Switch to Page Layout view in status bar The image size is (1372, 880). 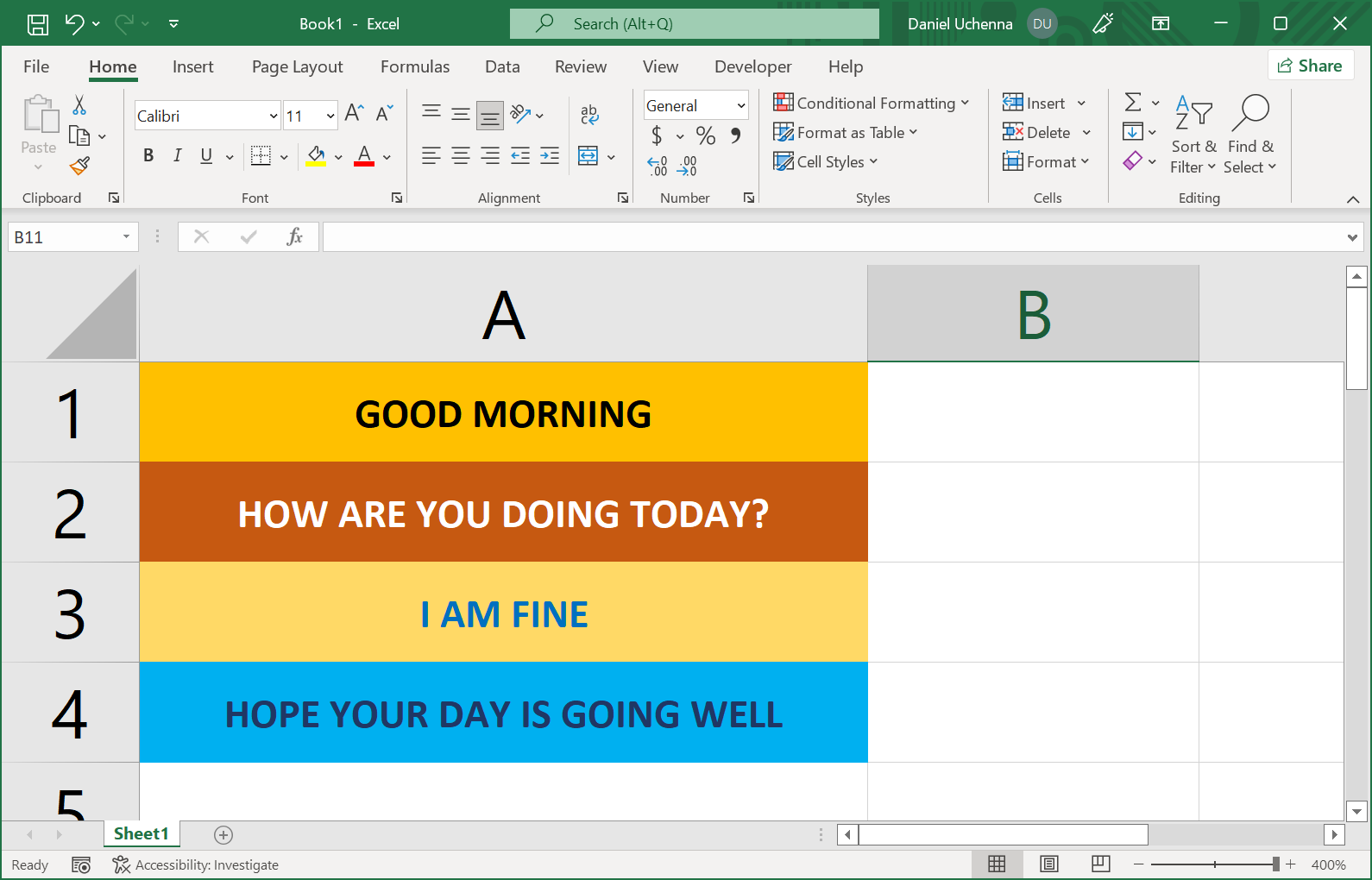(x=1048, y=864)
